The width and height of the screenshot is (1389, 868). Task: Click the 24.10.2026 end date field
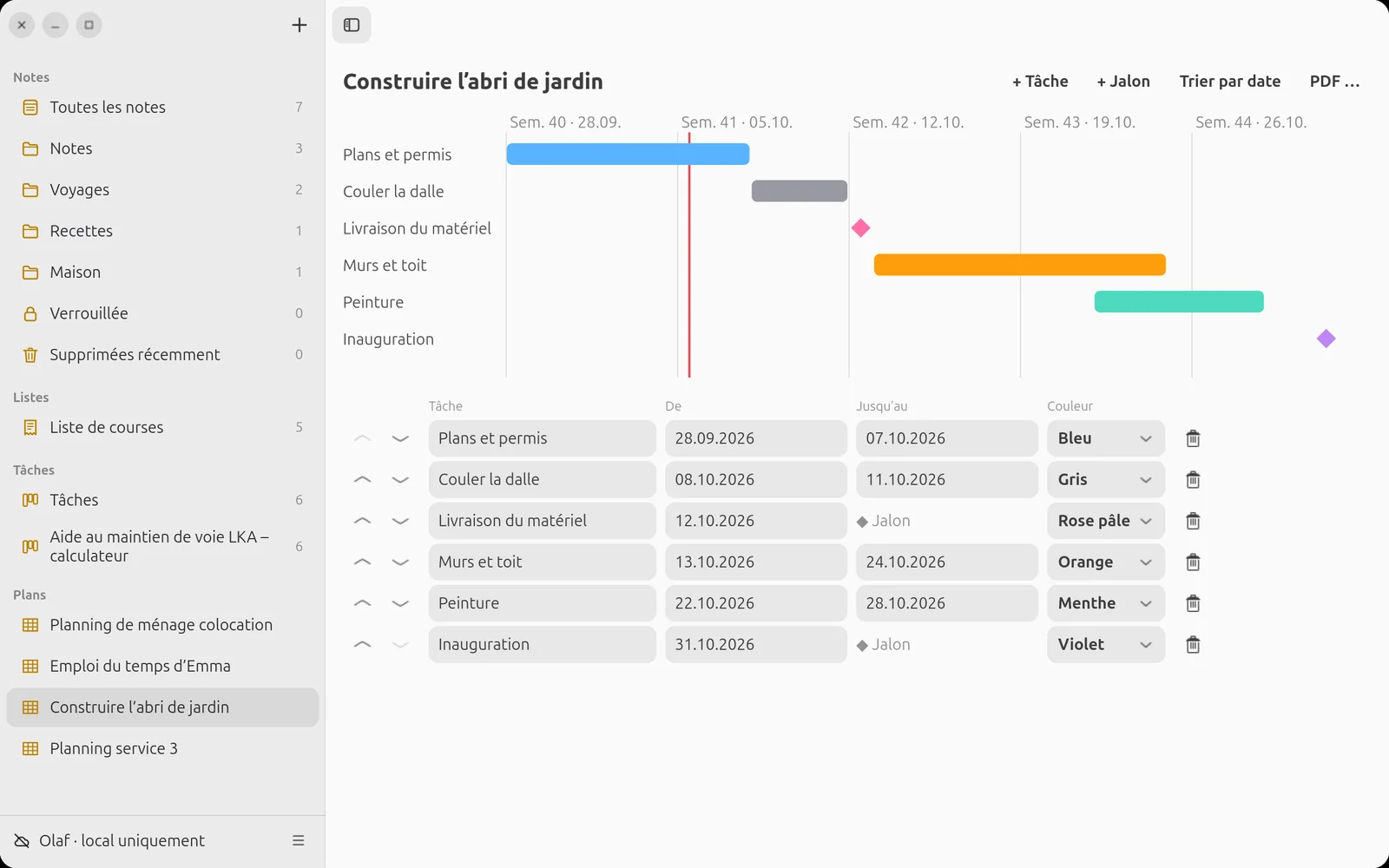click(x=947, y=562)
